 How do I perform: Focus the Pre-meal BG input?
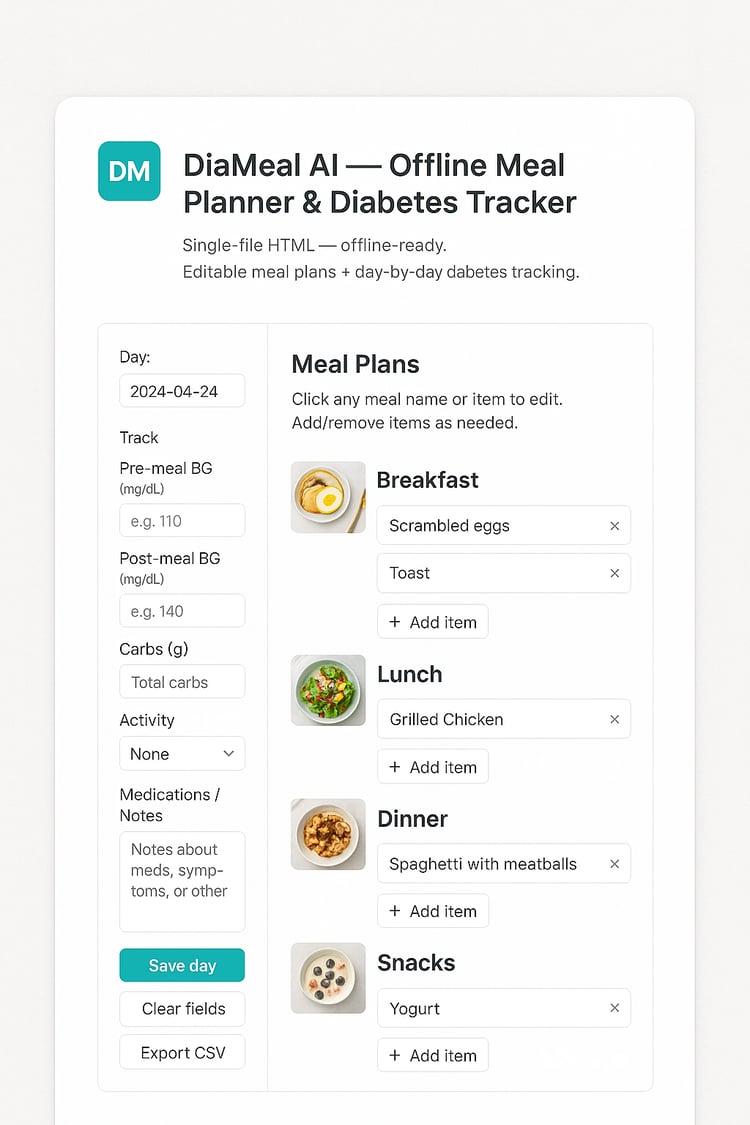[x=181, y=521]
